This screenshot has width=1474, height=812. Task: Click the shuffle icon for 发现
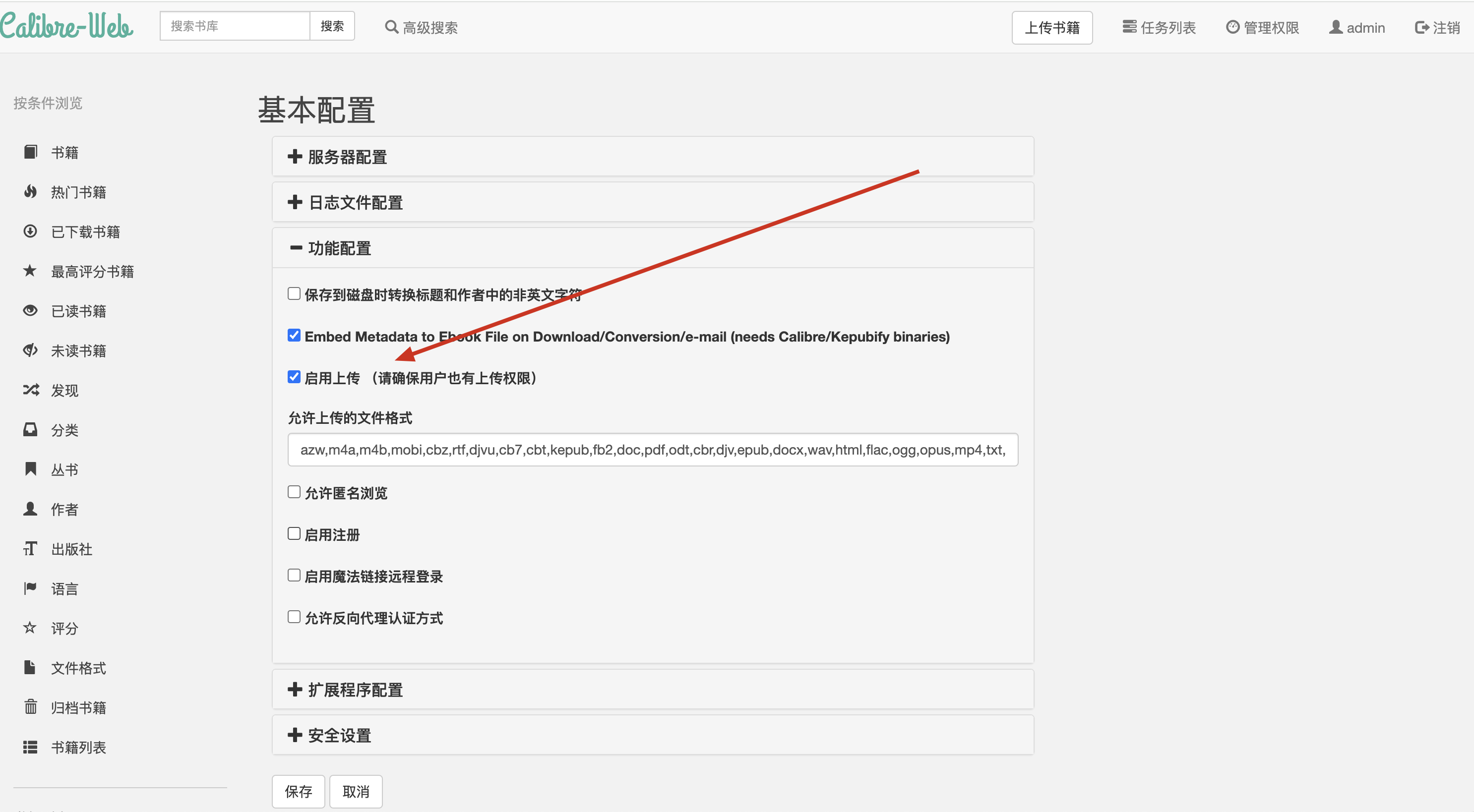[x=30, y=390]
